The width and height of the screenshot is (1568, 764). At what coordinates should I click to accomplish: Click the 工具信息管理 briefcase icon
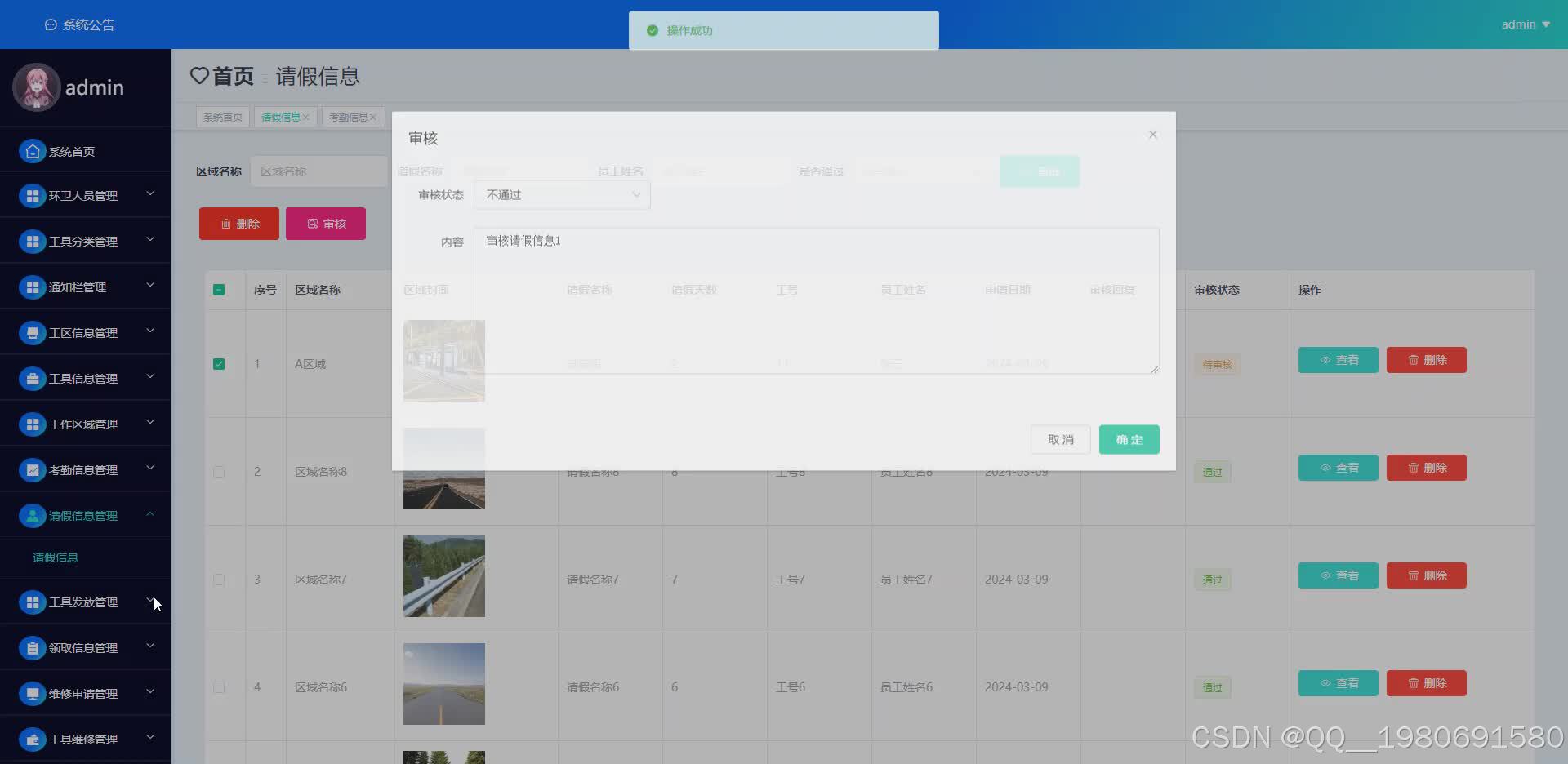[33, 379]
